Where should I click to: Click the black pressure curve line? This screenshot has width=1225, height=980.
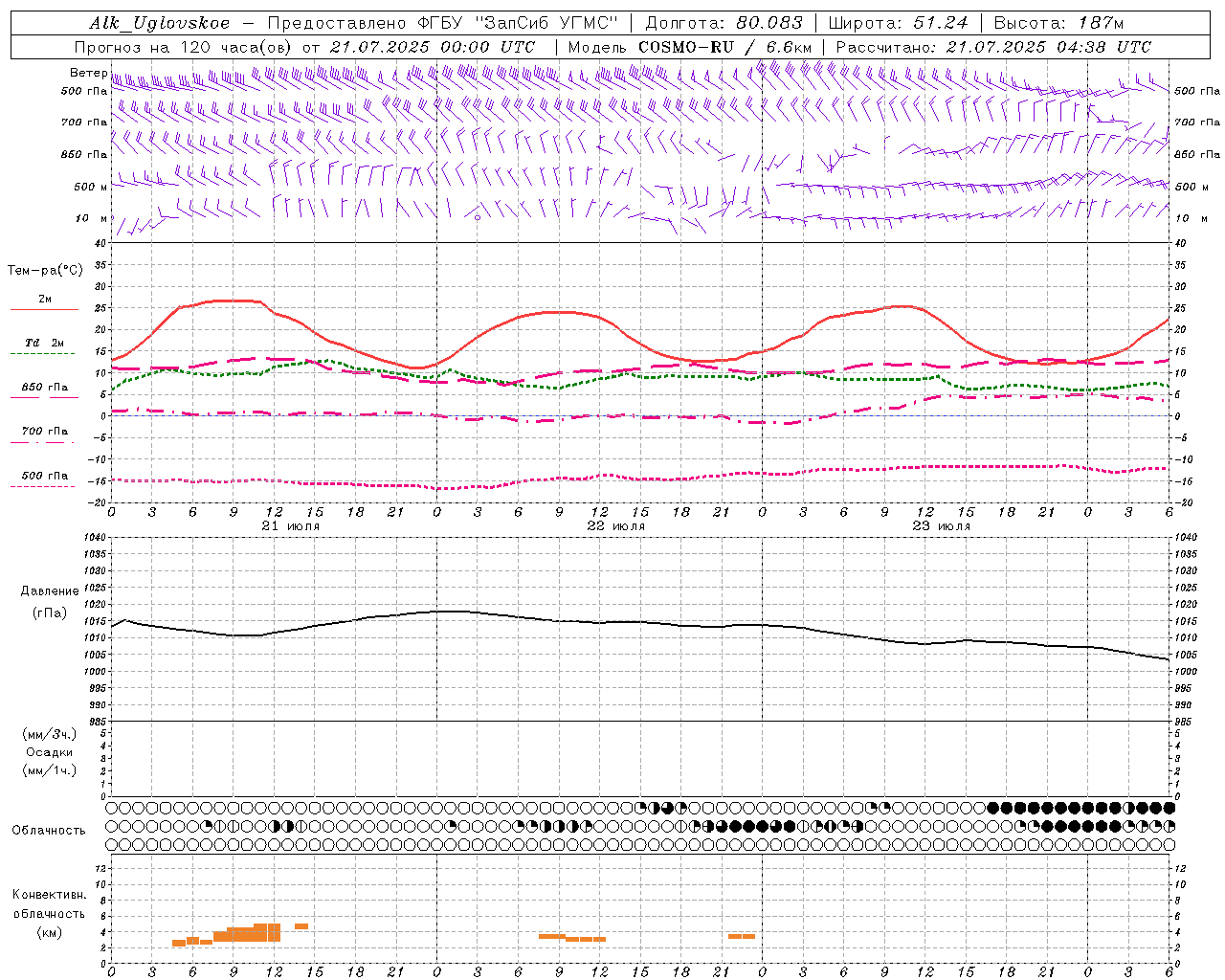tap(640, 622)
